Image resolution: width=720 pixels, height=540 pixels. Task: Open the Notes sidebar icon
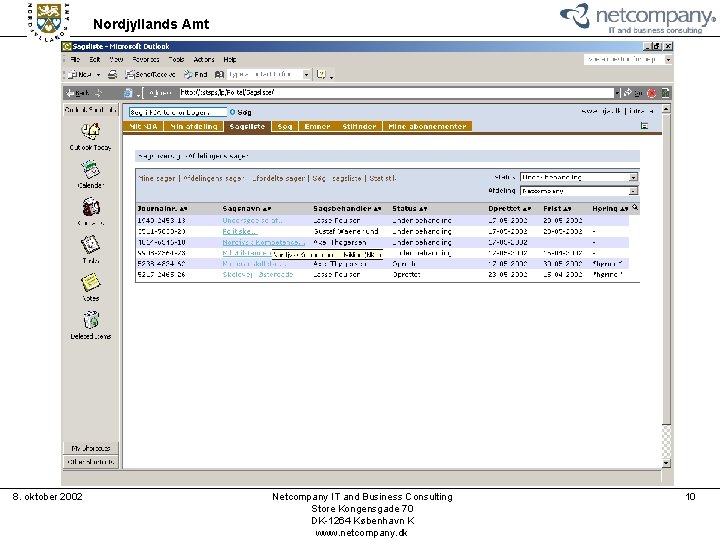(x=90, y=282)
